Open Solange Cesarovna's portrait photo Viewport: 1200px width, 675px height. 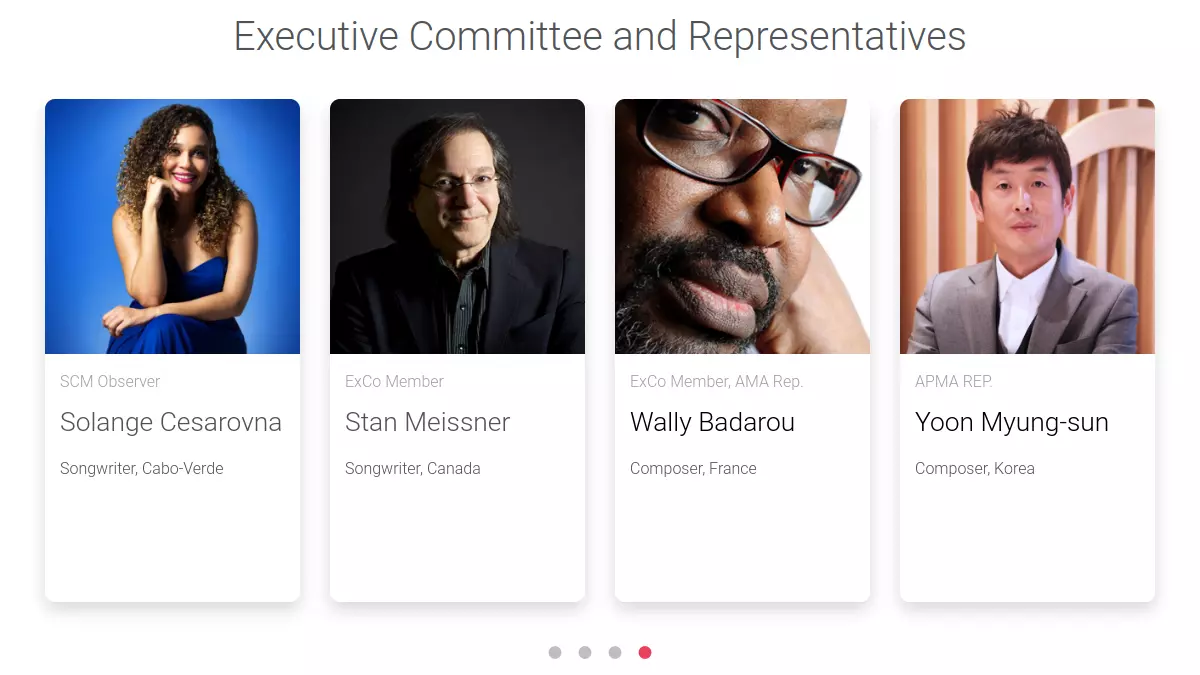(x=172, y=226)
